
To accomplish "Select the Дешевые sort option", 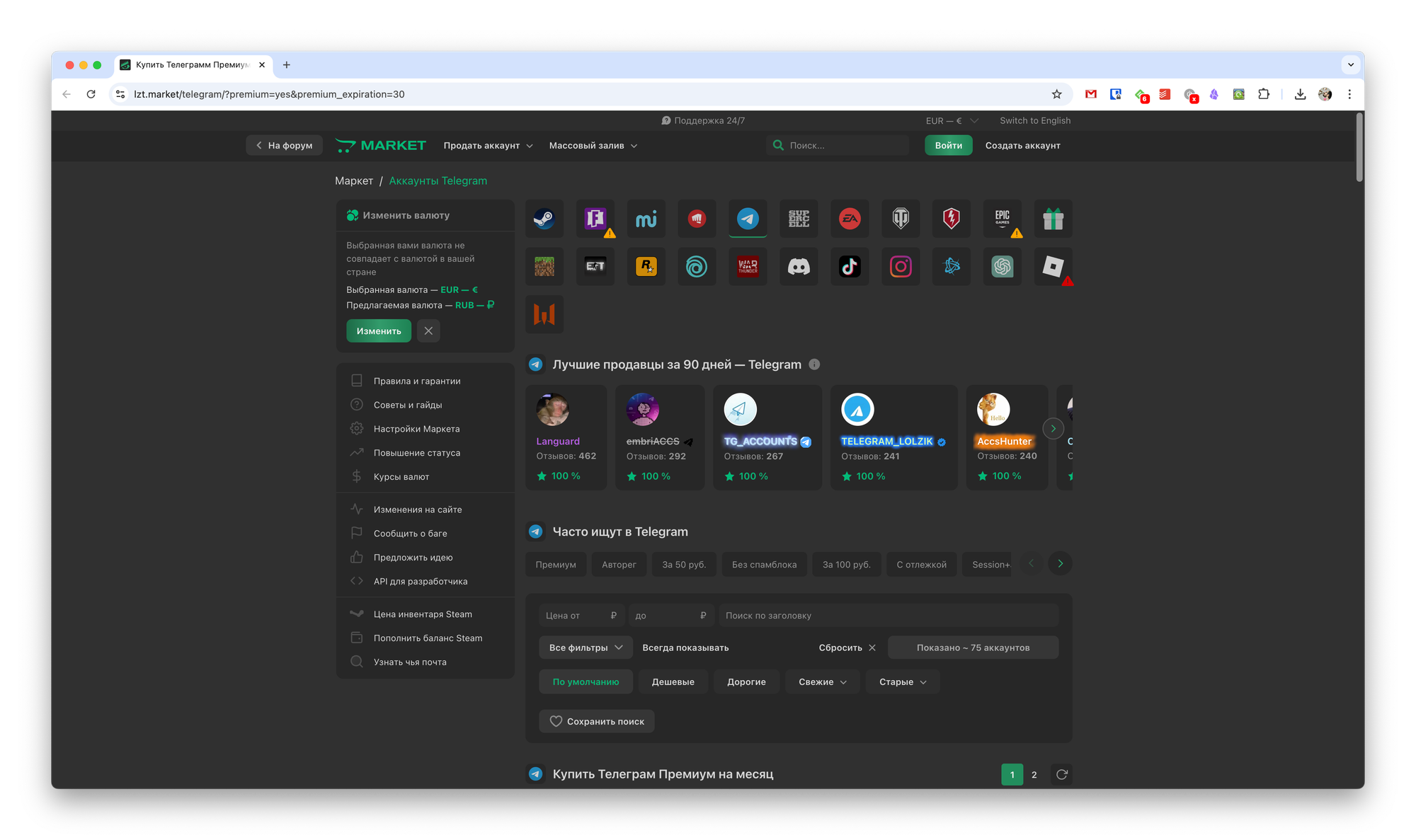I will (x=673, y=681).
